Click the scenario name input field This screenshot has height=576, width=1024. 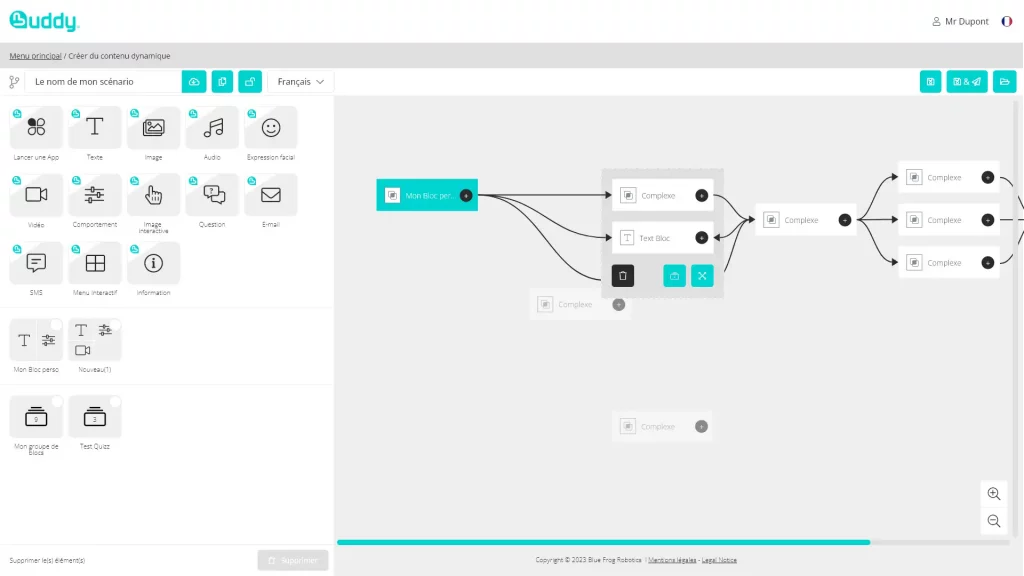pyautogui.click(x=103, y=82)
